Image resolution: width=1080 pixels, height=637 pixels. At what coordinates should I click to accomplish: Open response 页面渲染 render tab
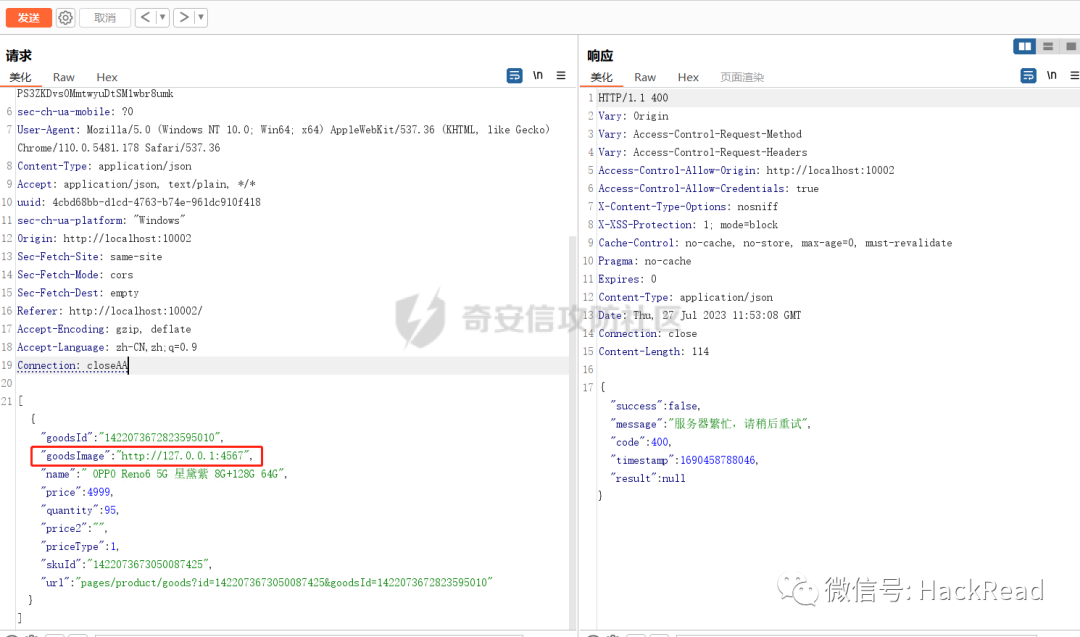click(x=742, y=77)
